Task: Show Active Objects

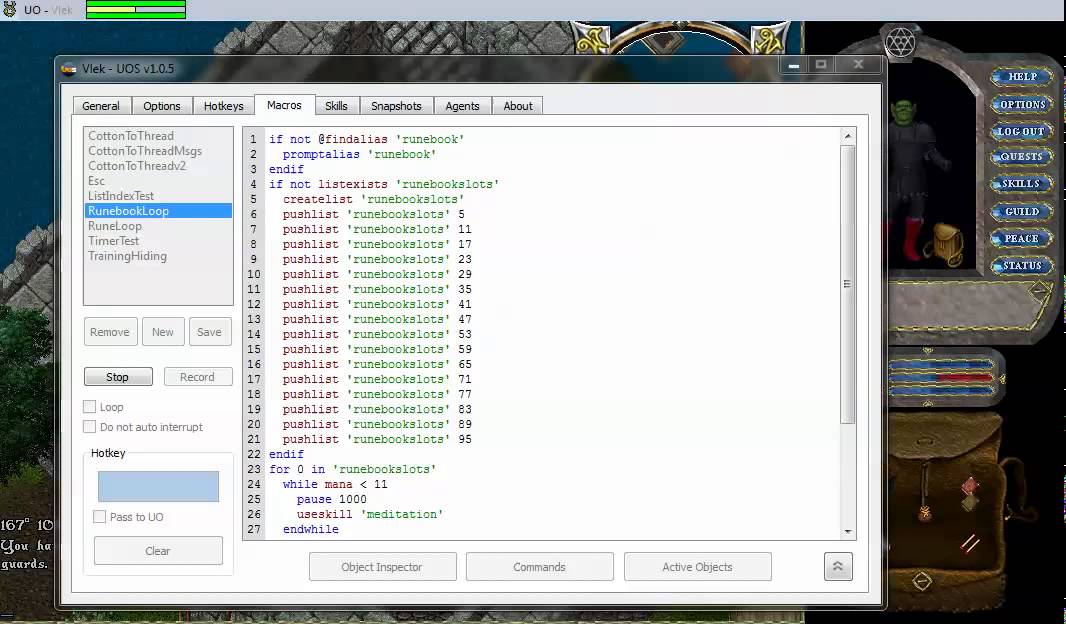Action: 698,567
